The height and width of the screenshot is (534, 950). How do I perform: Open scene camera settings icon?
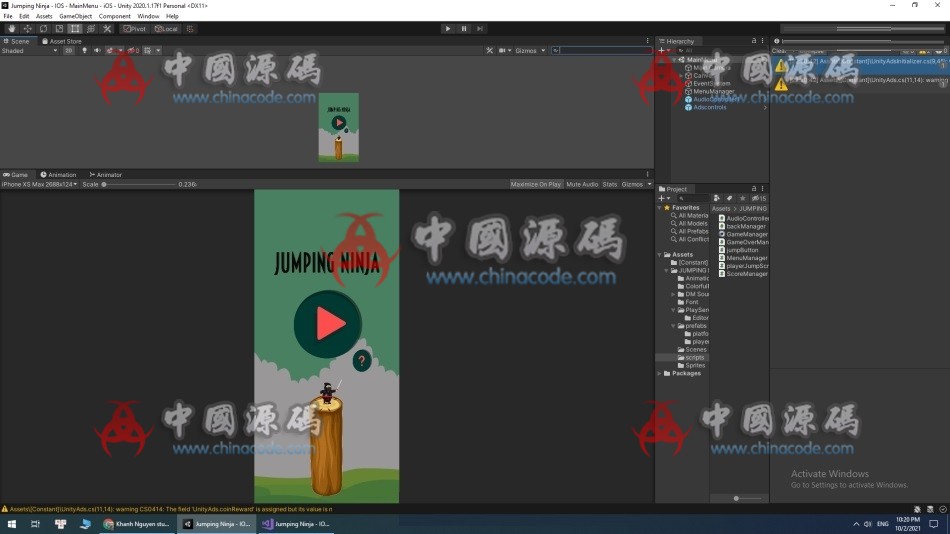click(504, 51)
